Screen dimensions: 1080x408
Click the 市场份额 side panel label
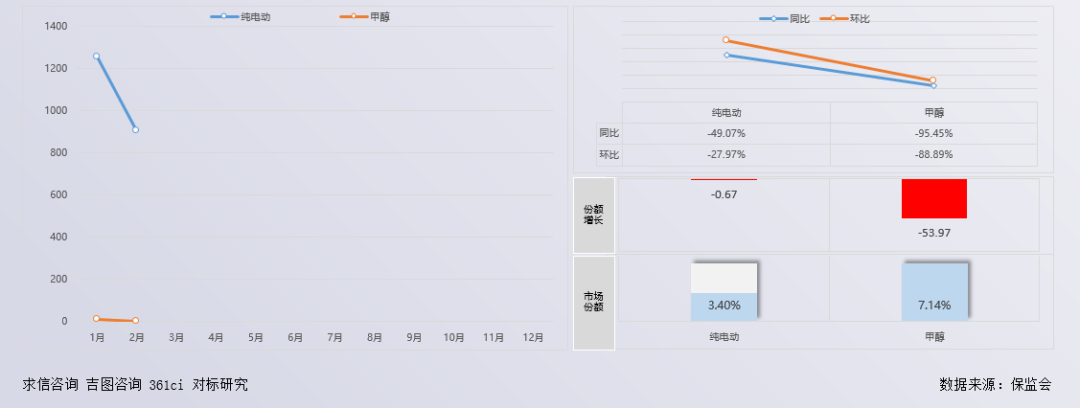coord(593,302)
